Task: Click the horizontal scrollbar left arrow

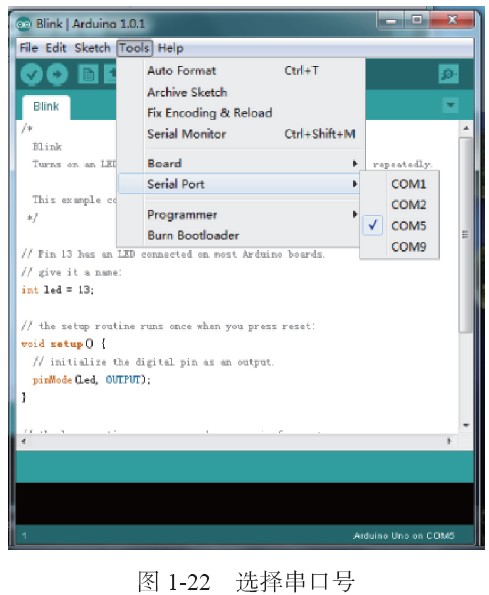Action: pos(24,441)
